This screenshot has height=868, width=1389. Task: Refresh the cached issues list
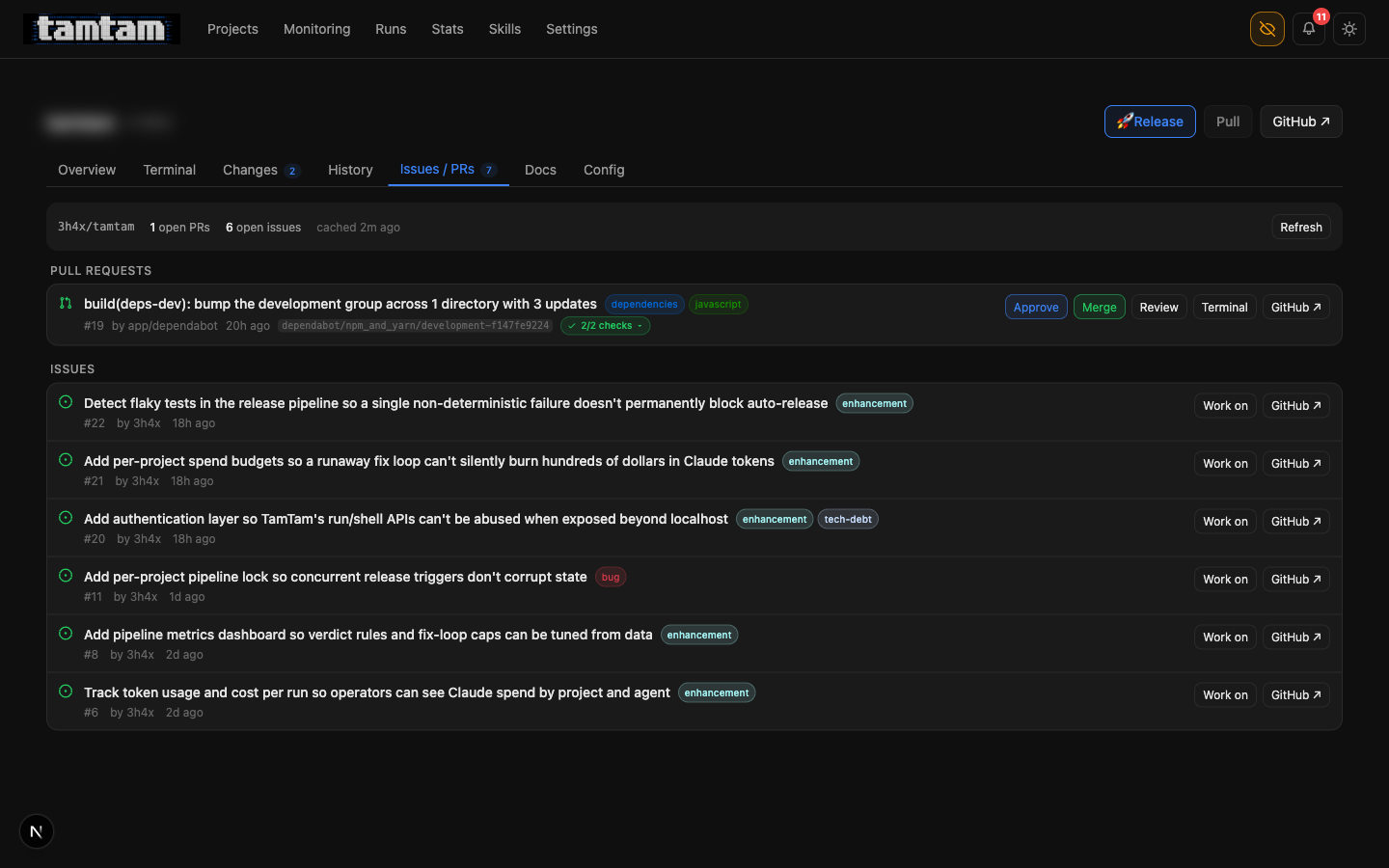(x=1301, y=227)
